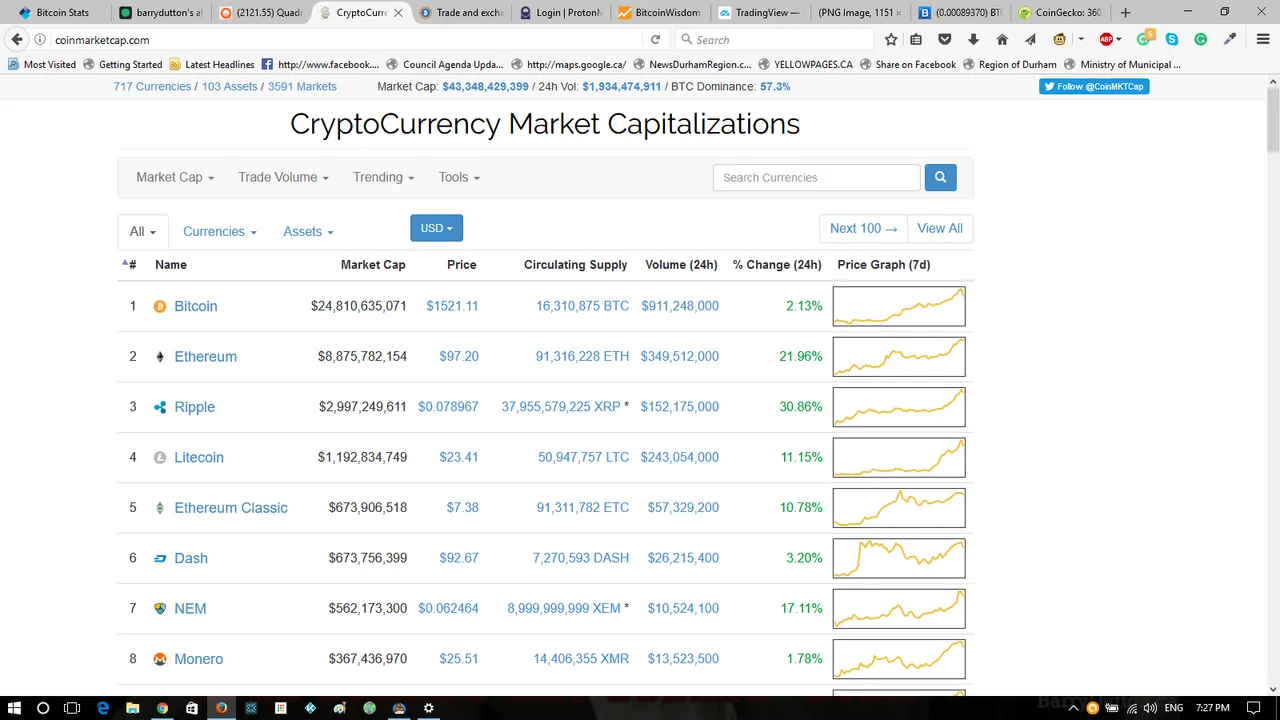Click the Follow @CoinMKTCap Twitter button
Viewport: 1280px width, 720px height.
pyautogui.click(x=1094, y=86)
